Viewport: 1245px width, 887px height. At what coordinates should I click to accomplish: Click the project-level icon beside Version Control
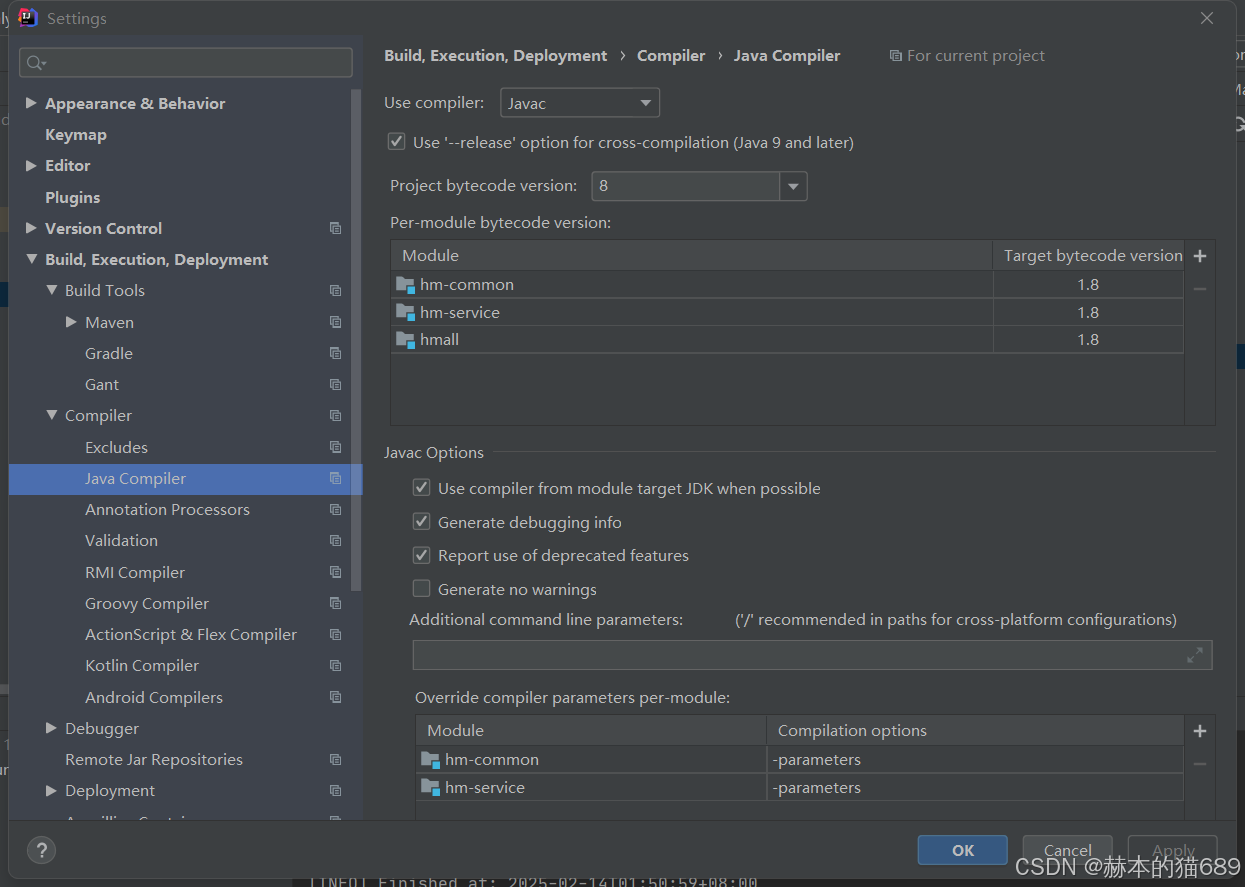pos(336,228)
